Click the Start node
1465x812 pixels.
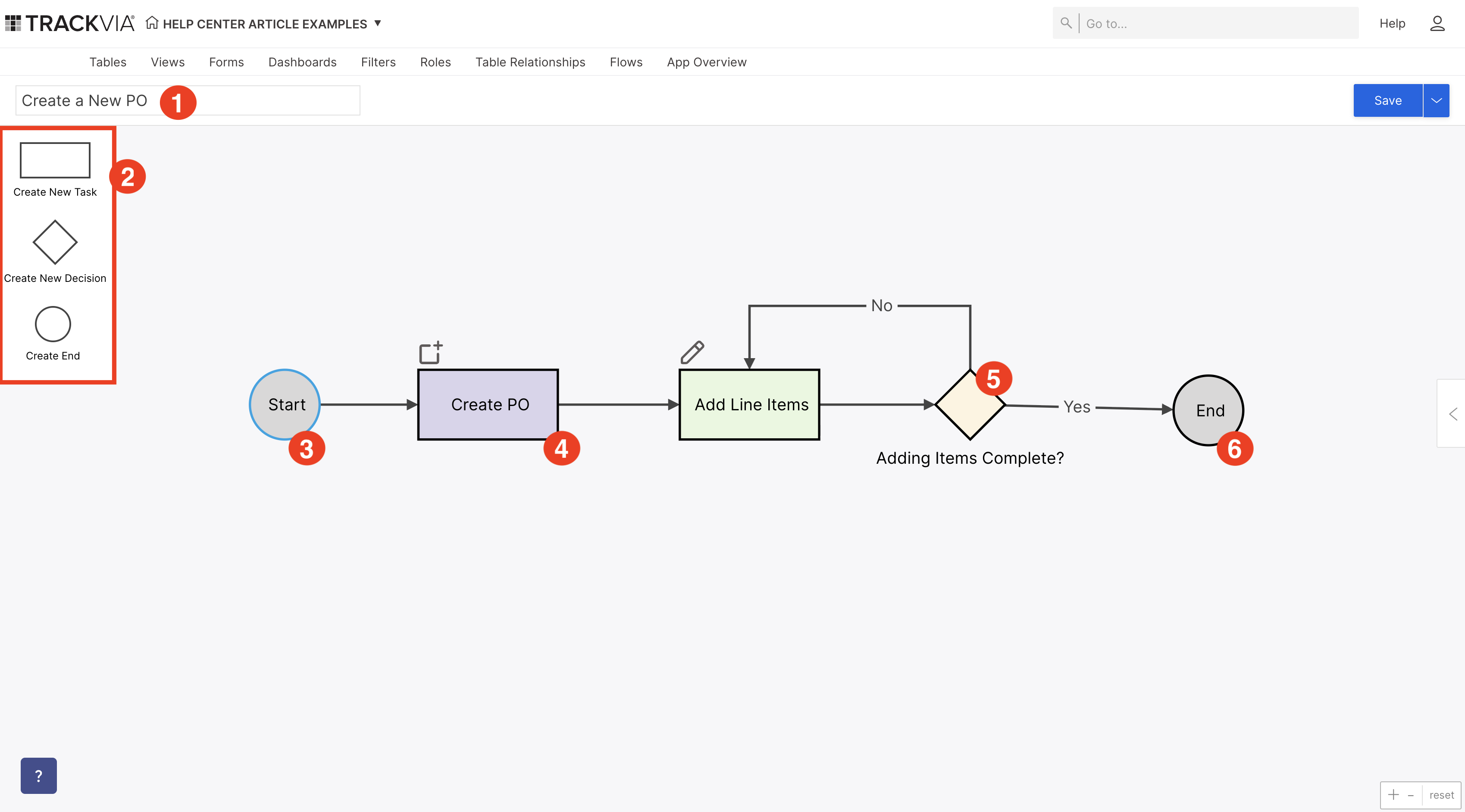(x=285, y=404)
